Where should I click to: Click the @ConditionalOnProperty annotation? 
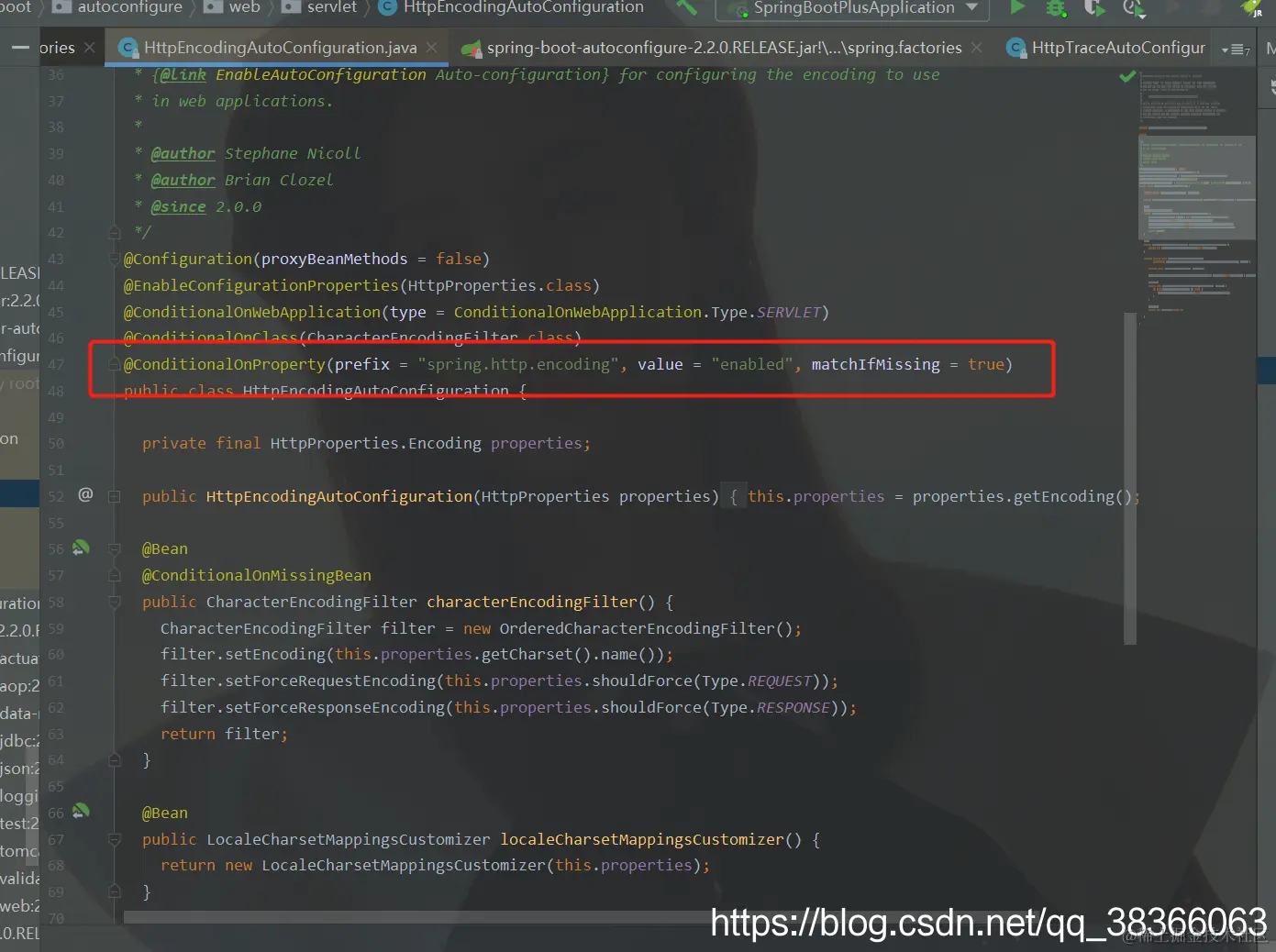(x=225, y=364)
